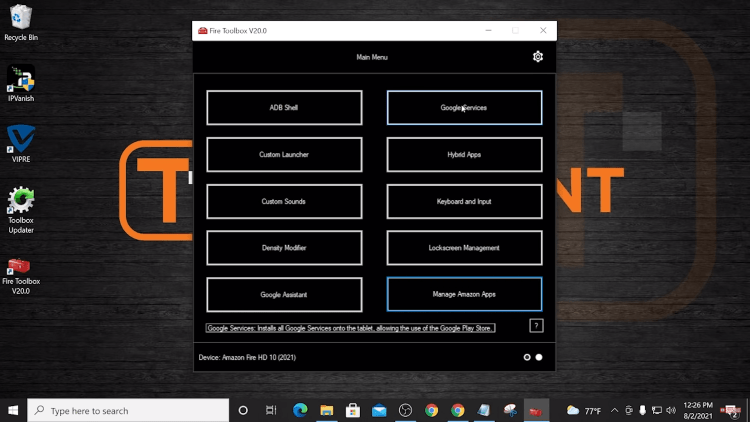Click the Fire Toolbox taskbar icon
The width and height of the screenshot is (750, 422).
[536, 411]
